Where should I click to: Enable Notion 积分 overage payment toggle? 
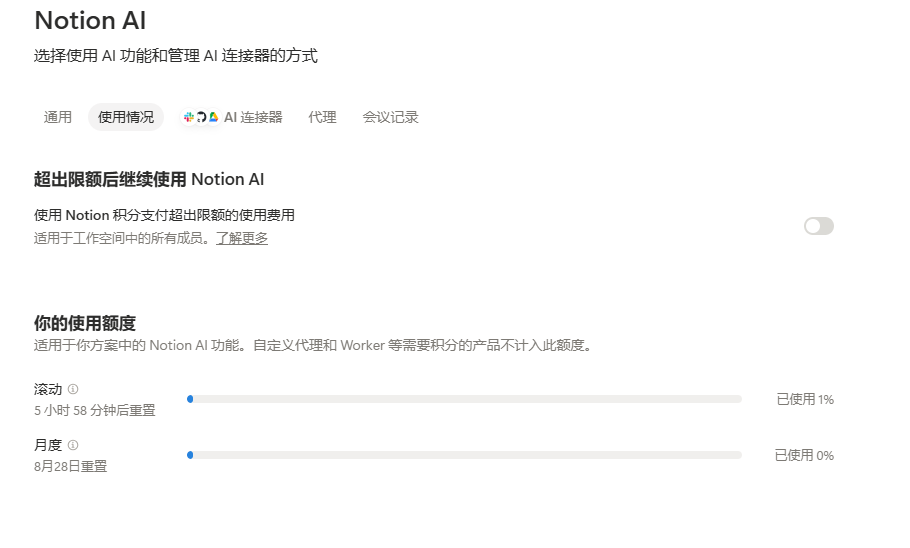819,226
